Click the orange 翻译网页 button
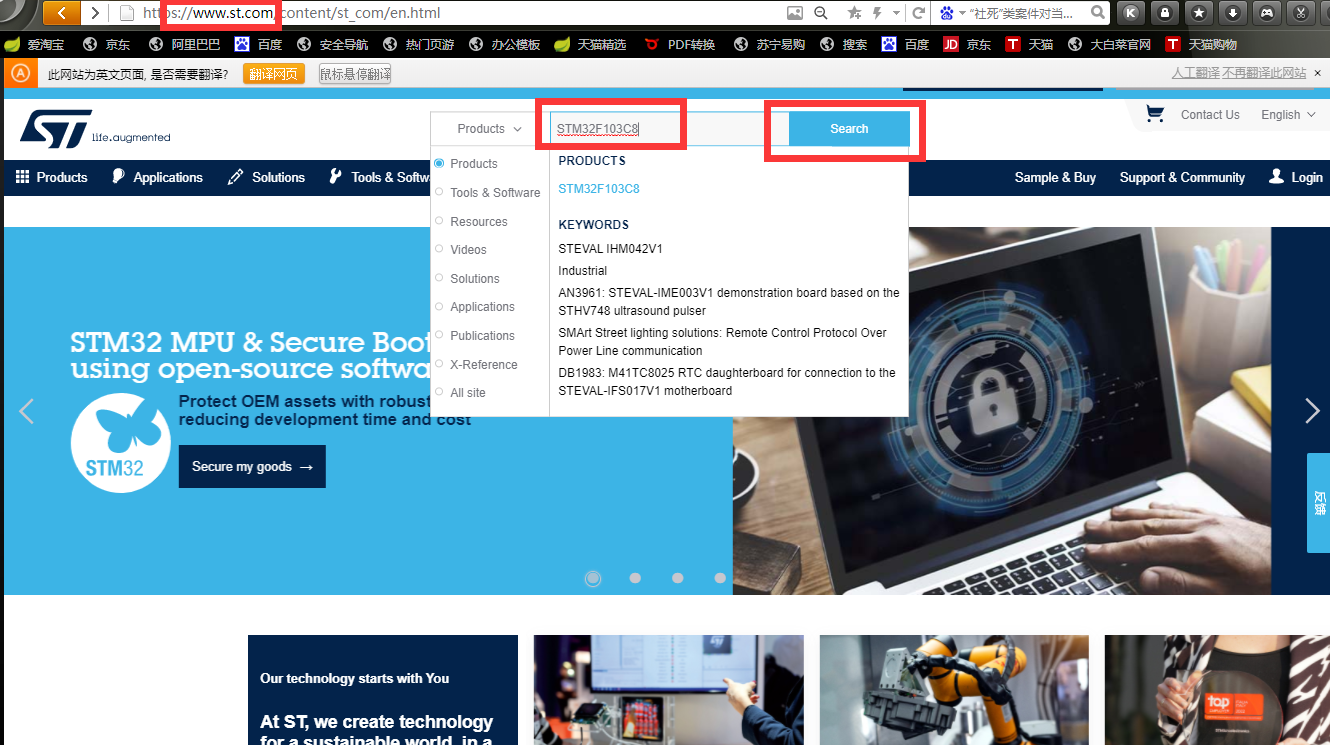The image size is (1330, 745). pyautogui.click(x=273, y=74)
